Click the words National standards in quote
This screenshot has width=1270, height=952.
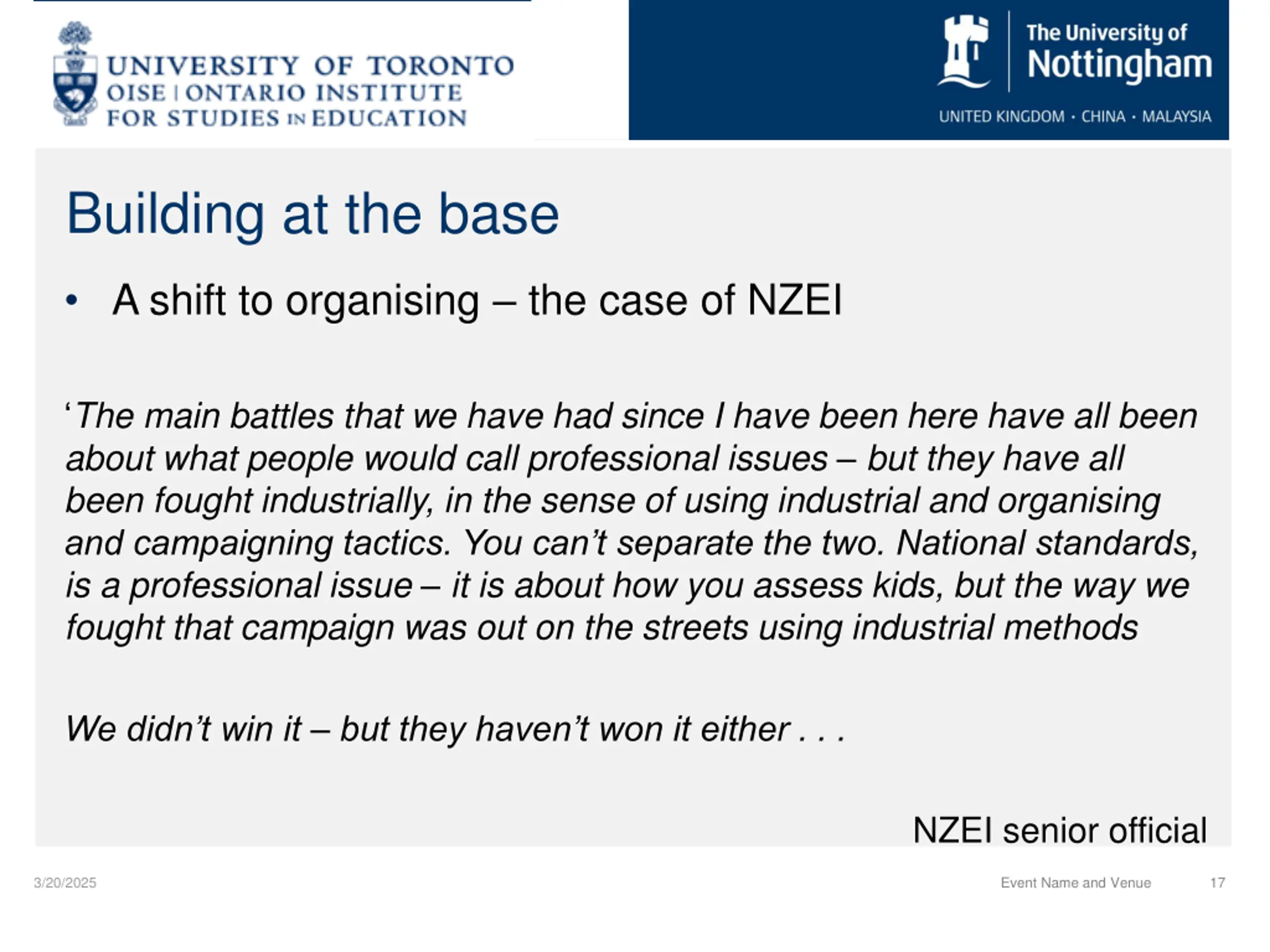click(1047, 542)
